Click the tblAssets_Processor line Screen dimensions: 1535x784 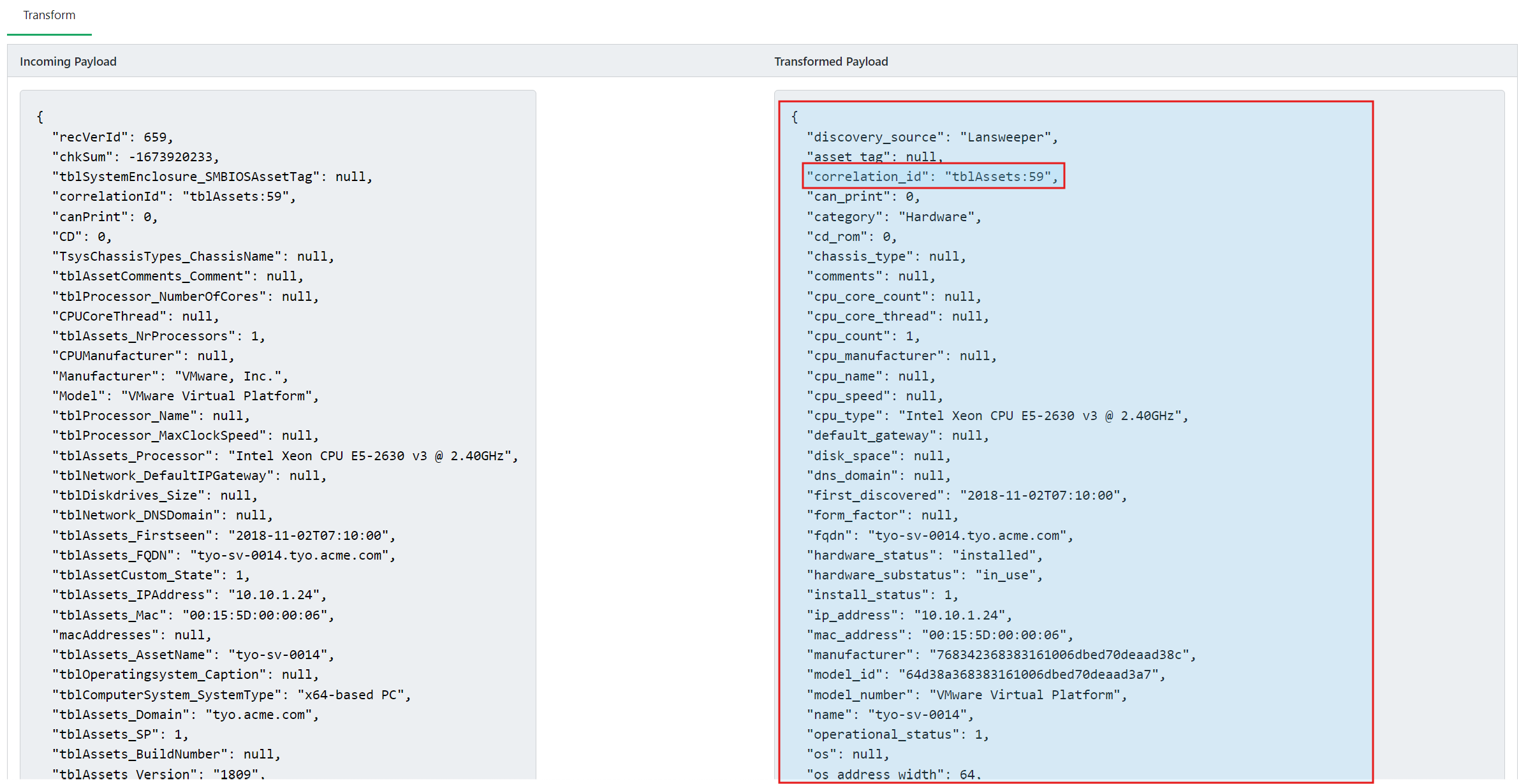286,456
